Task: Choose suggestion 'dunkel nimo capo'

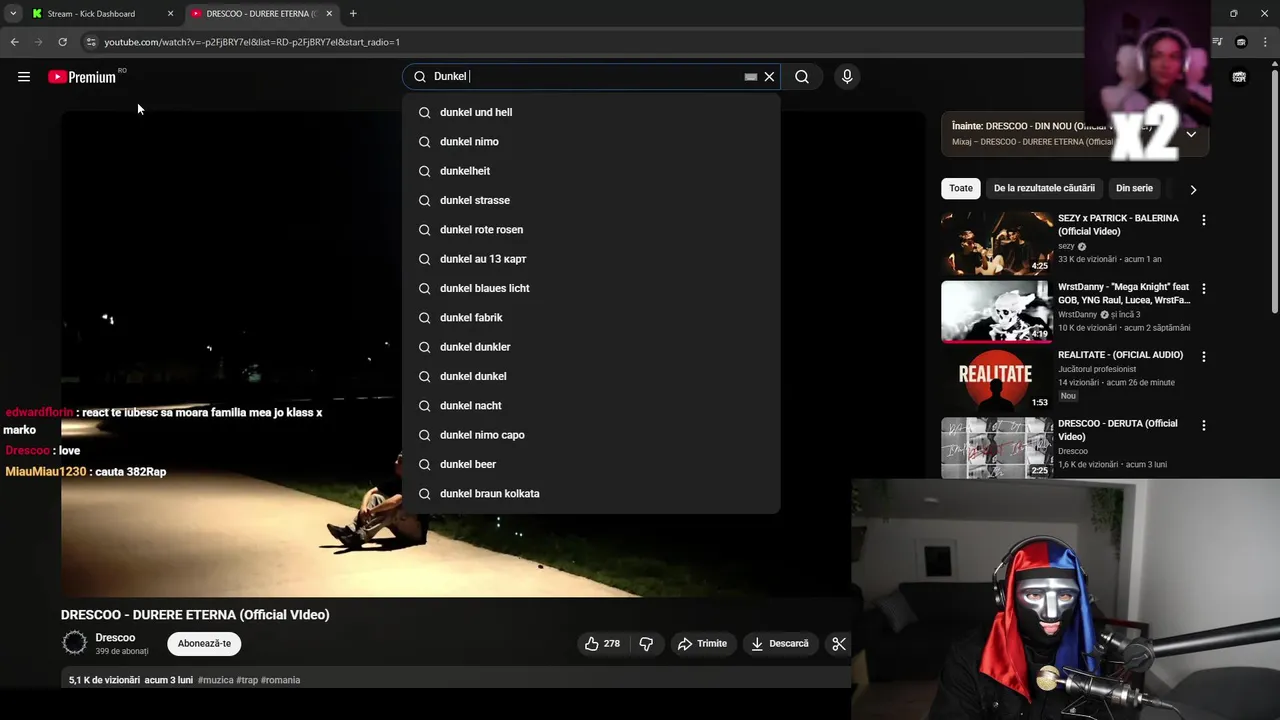Action: tap(591, 435)
